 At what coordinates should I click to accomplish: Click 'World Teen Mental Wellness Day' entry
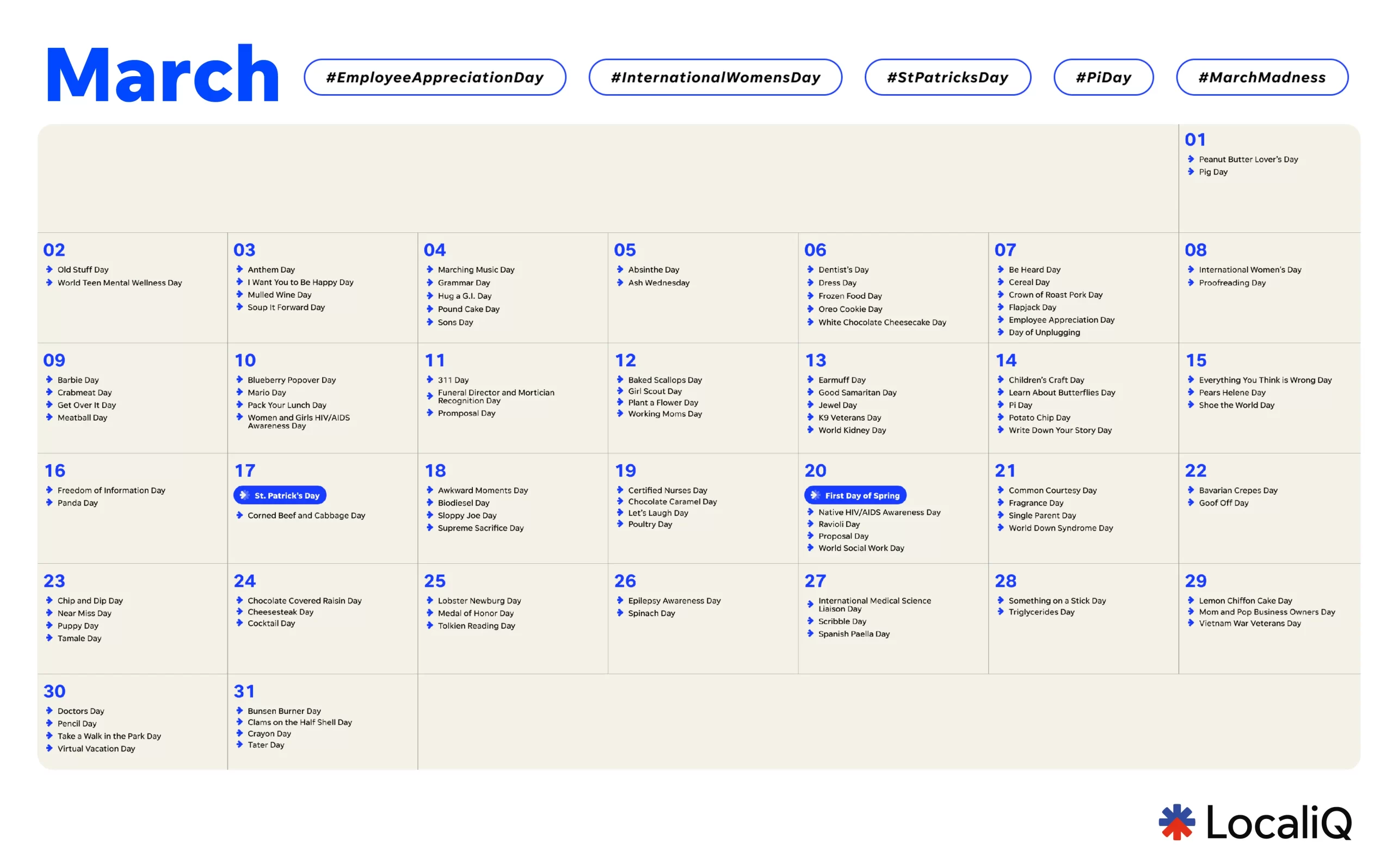tap(119, 282)
